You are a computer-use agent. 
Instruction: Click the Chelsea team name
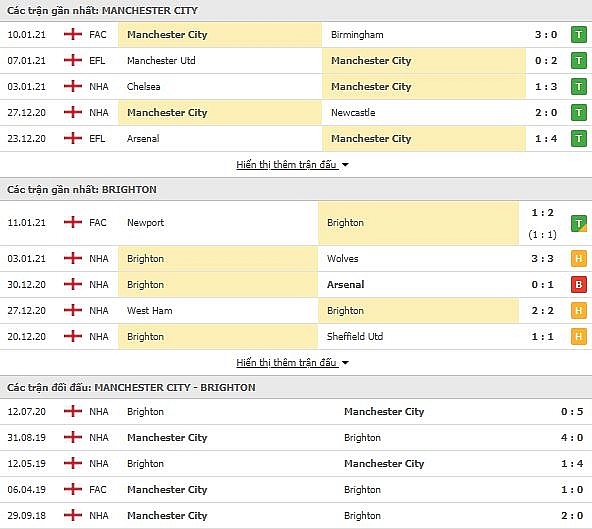143,86
